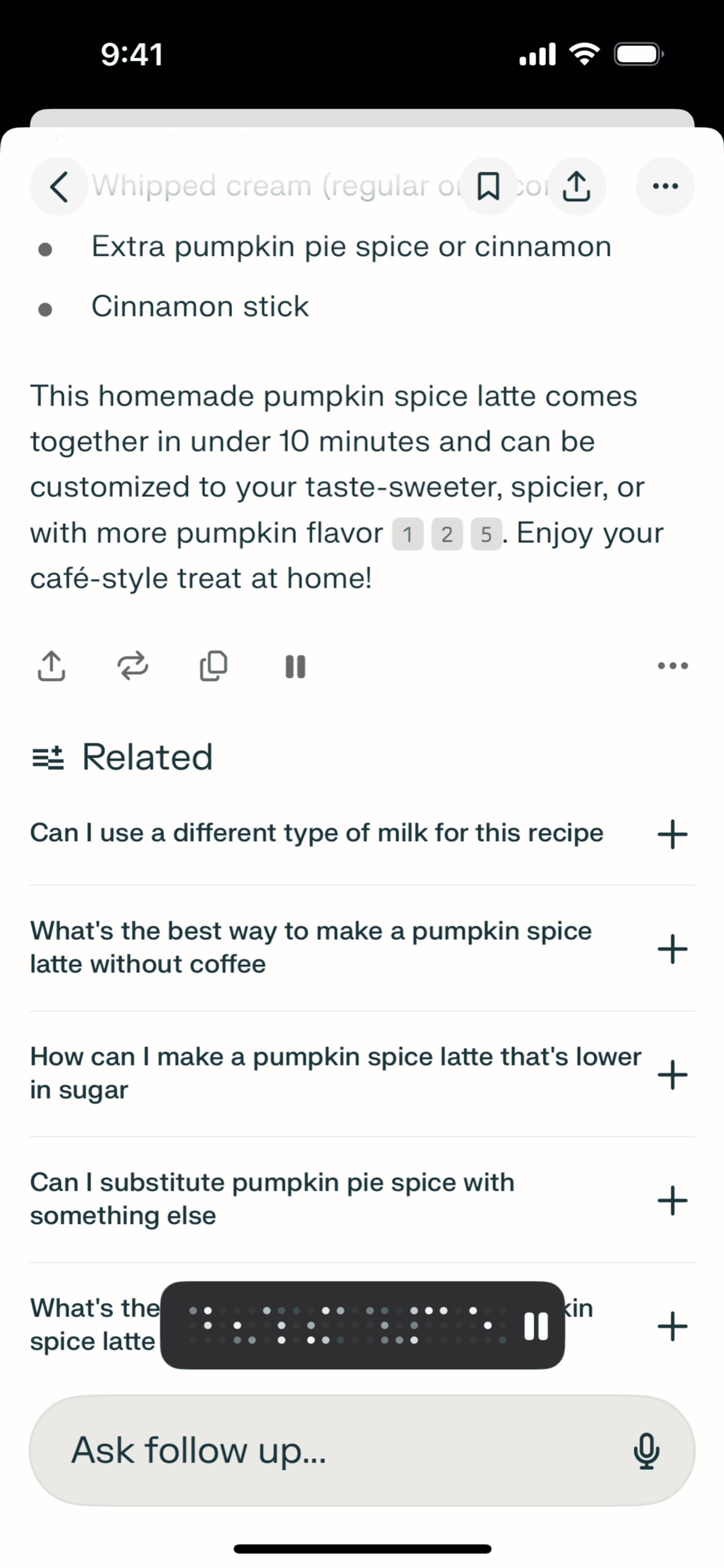Open citation source 1

pos(407,534)
